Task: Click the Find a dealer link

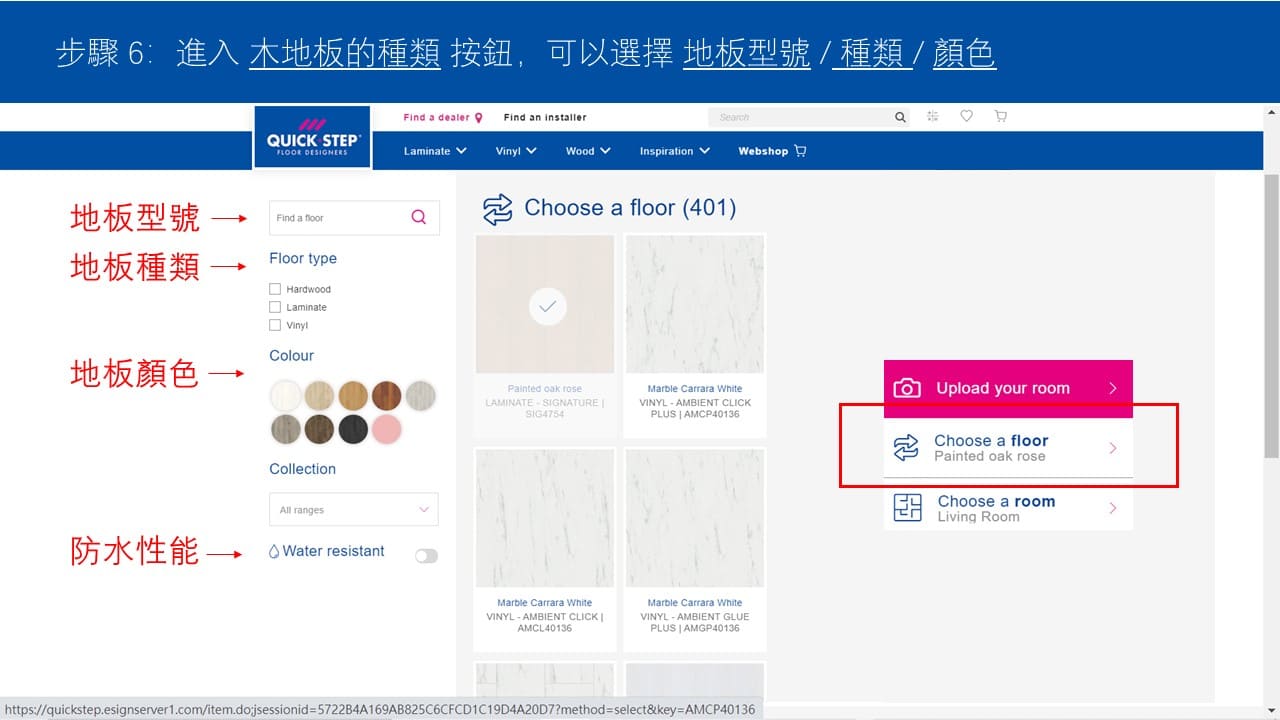Action: [x=442, y=117]
